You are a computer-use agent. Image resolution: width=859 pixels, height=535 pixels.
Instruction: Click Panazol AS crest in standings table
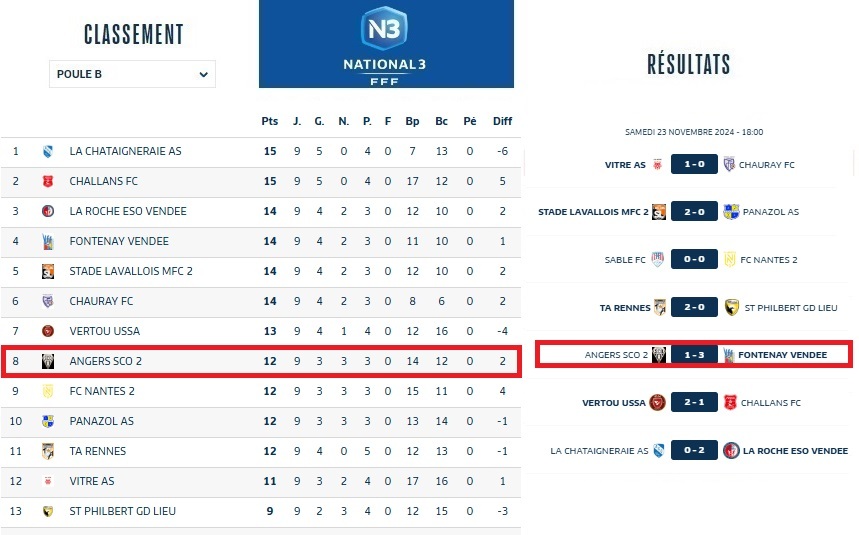pos(47,421)
